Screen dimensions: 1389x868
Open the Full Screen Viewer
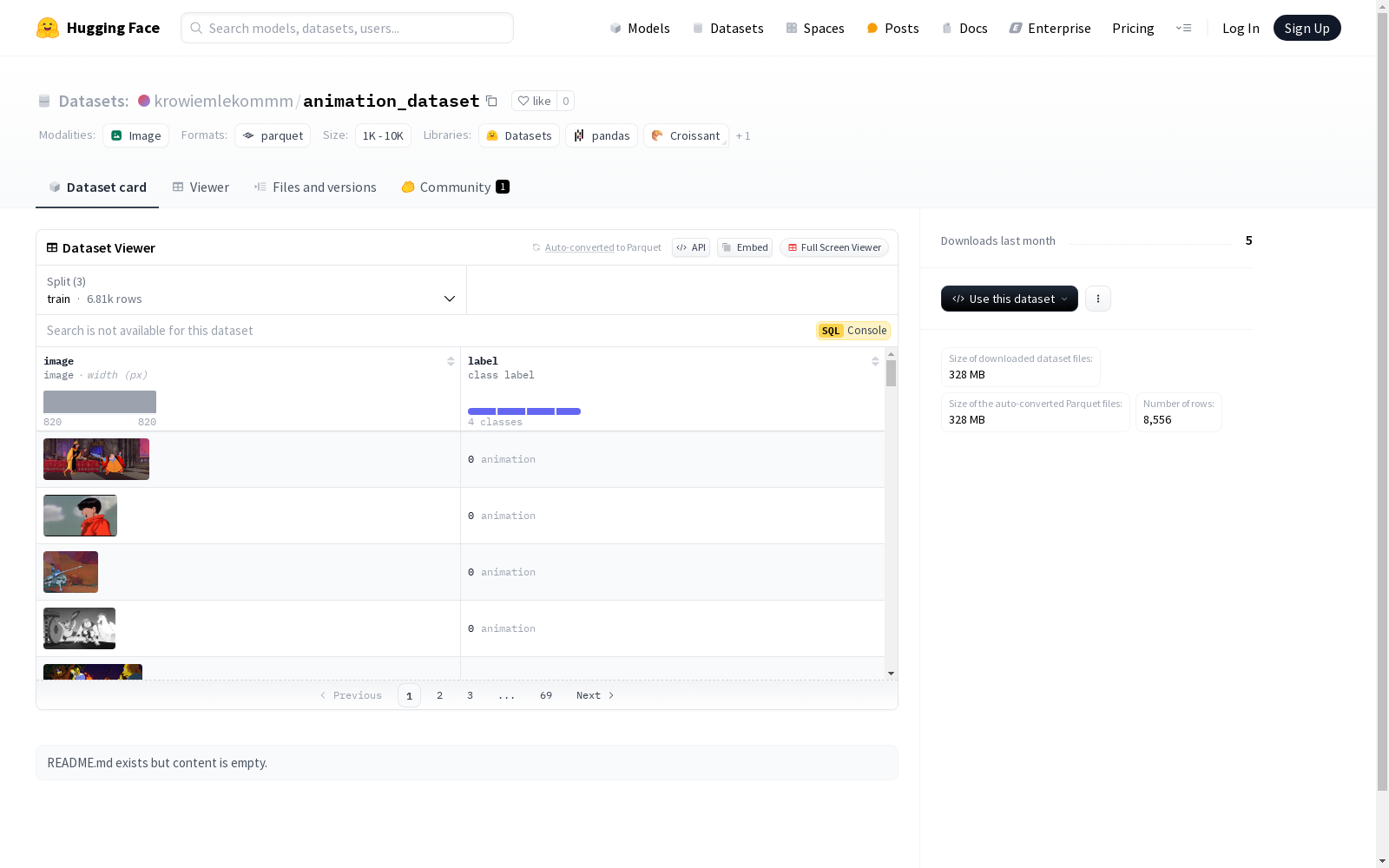click(833, 247)
